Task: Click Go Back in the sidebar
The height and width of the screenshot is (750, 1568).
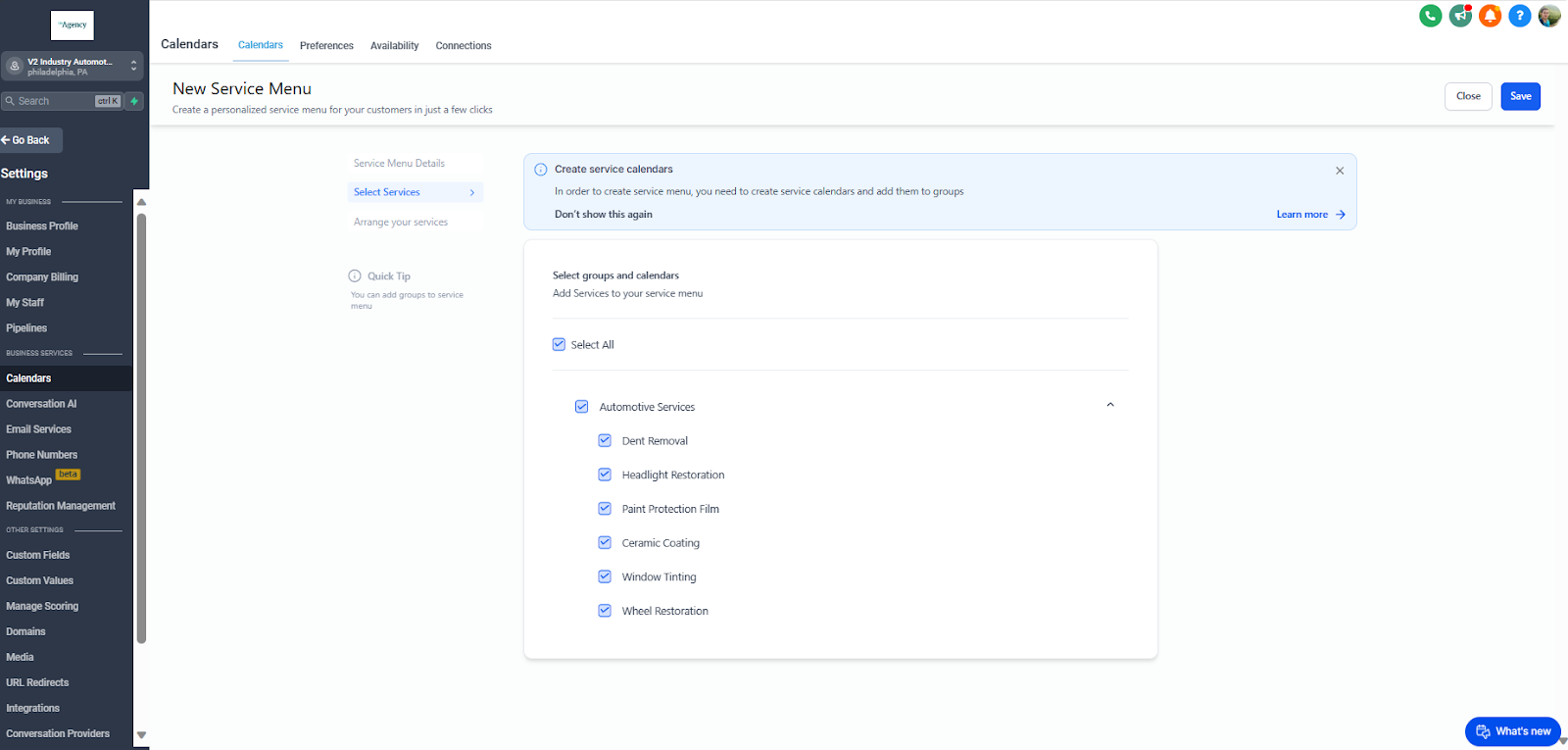Action: pyautogui.click(x=29, y=140)
